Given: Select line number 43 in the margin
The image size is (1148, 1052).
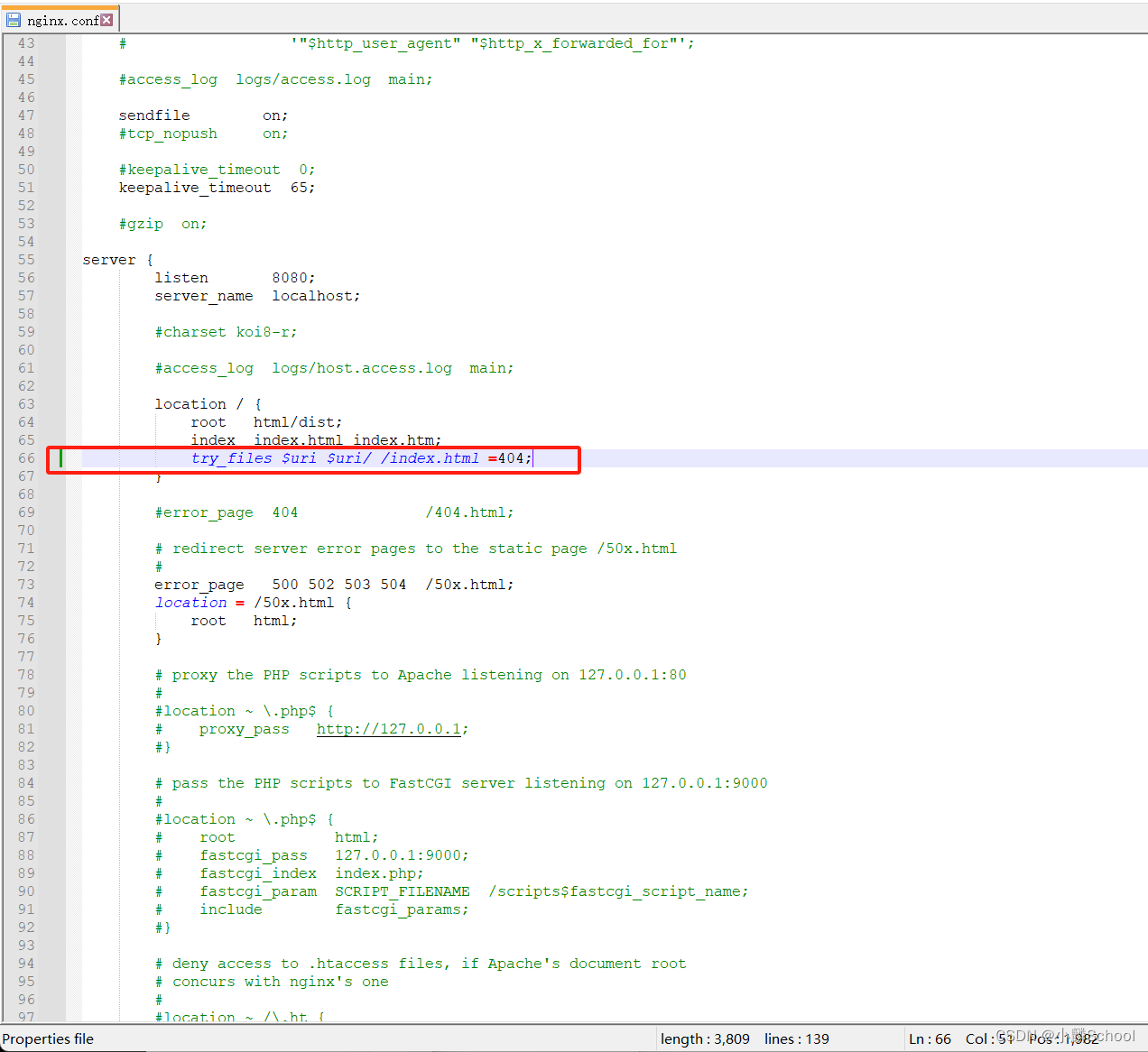Looking at the screenshot, I should tap(26, 43).
